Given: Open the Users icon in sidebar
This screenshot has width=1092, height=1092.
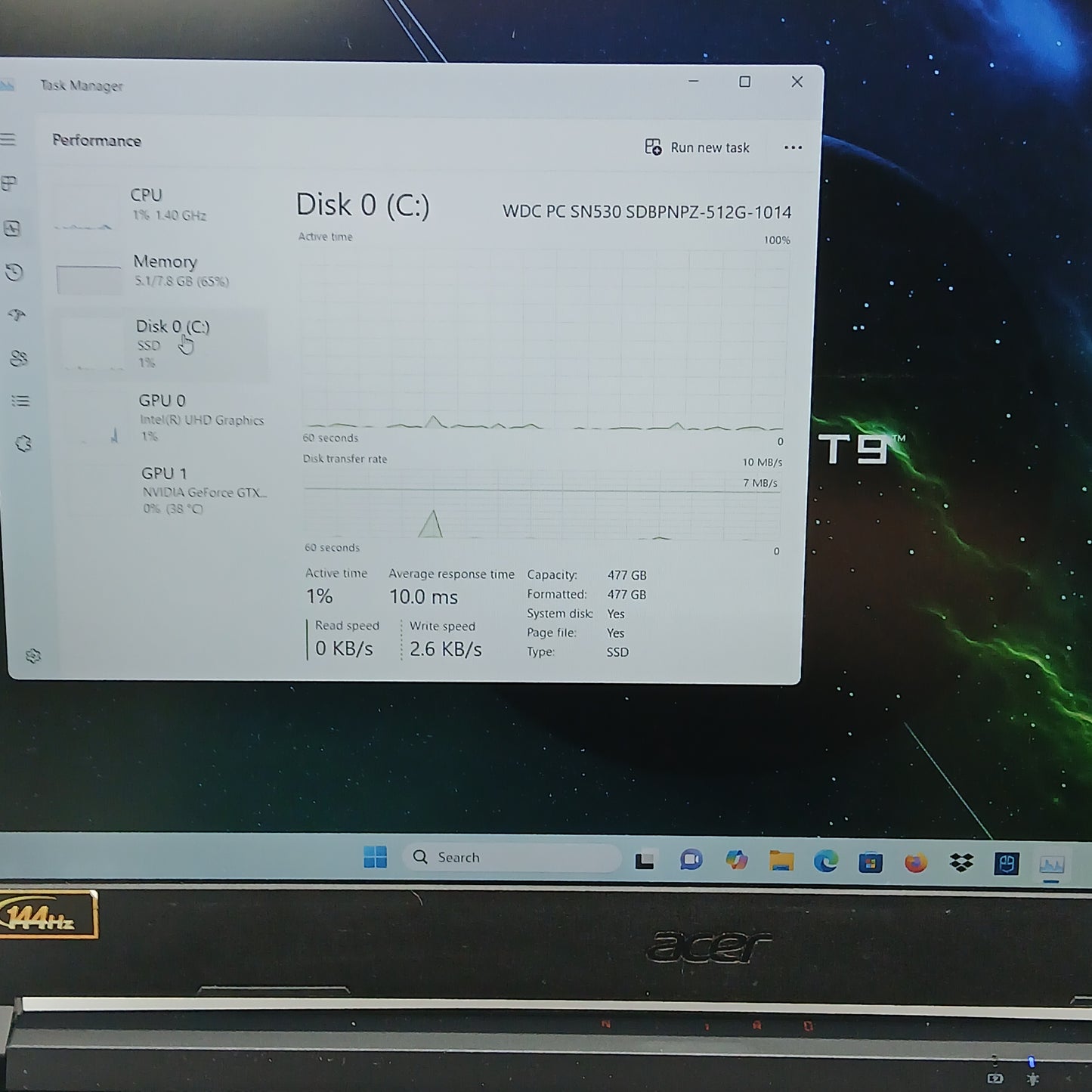Looking at the screenshot, I should (x=20, y=358).
